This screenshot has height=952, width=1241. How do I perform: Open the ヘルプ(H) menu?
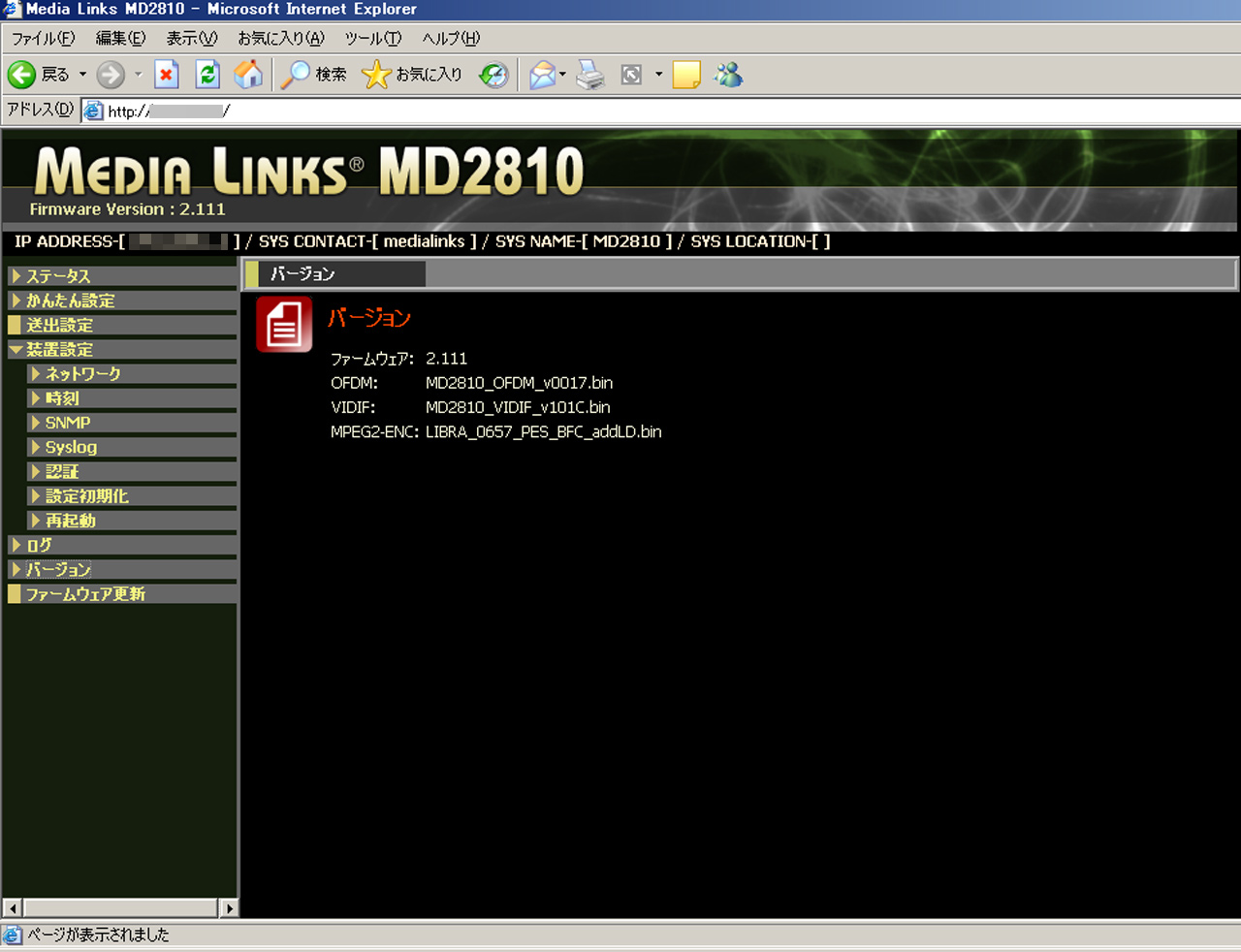tap(451, 39)
